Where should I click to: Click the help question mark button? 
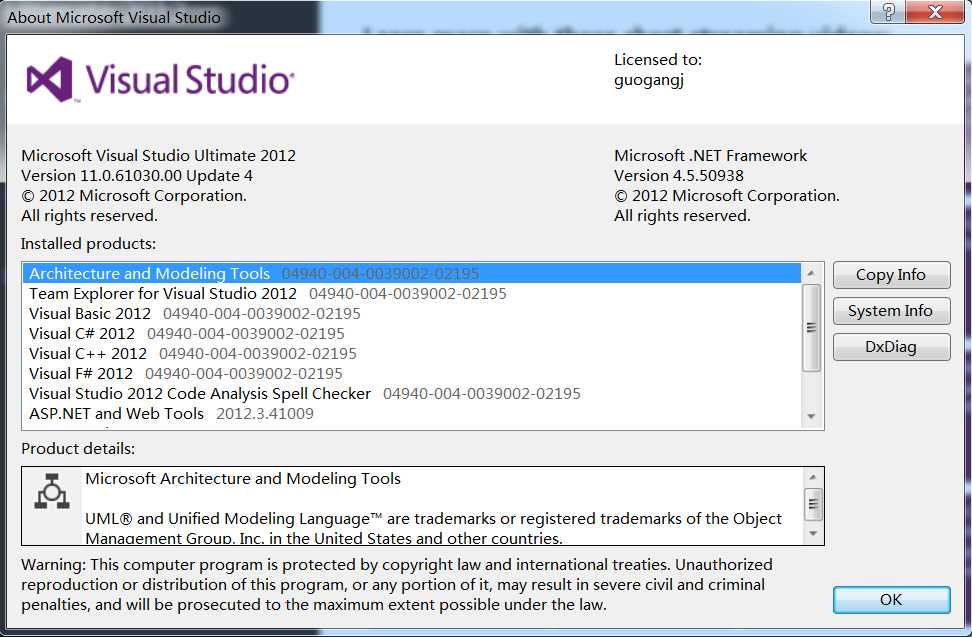coord(888,12)
